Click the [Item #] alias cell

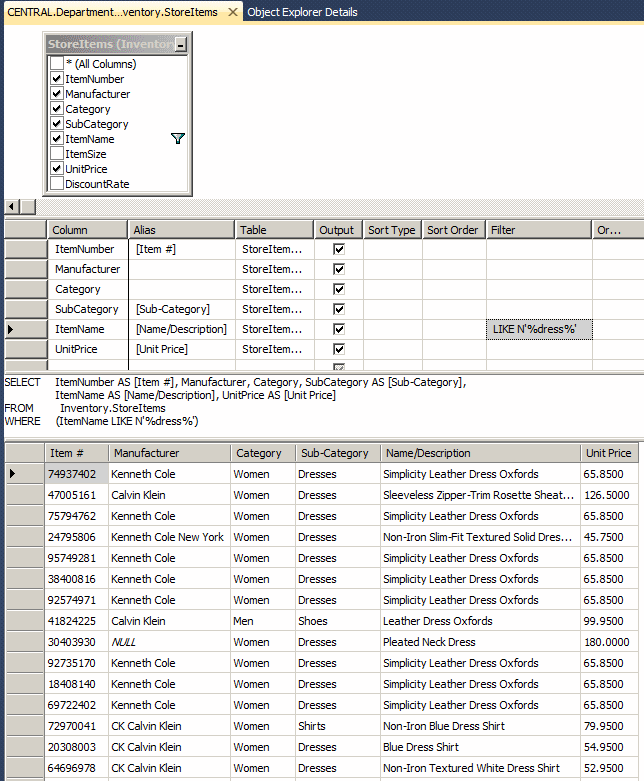tap(181, 249)
